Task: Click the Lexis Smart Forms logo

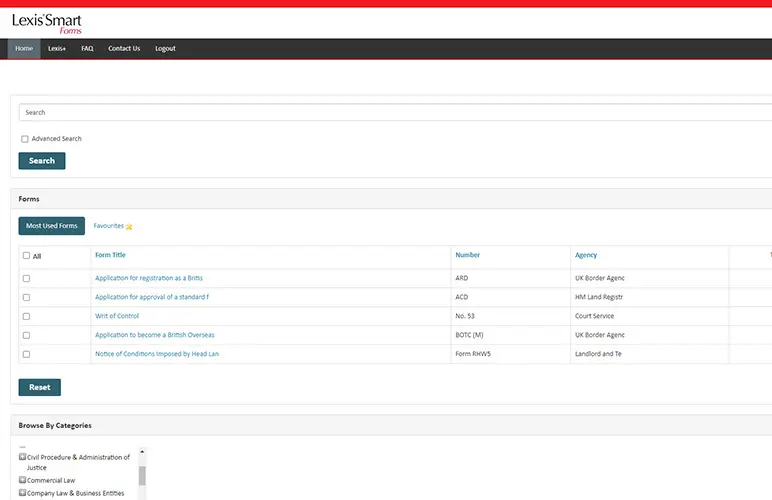Action: point(46,23)
